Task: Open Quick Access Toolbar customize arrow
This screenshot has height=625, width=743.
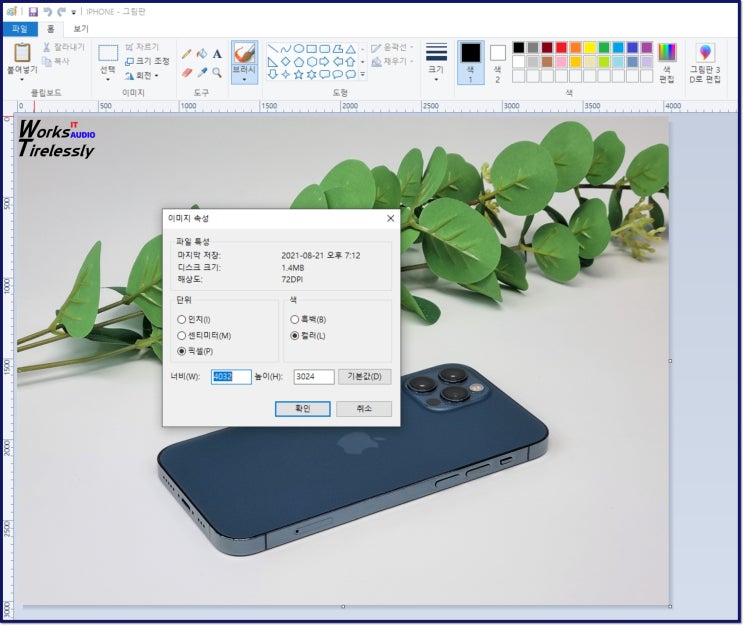Action: [x=73, y=12]
